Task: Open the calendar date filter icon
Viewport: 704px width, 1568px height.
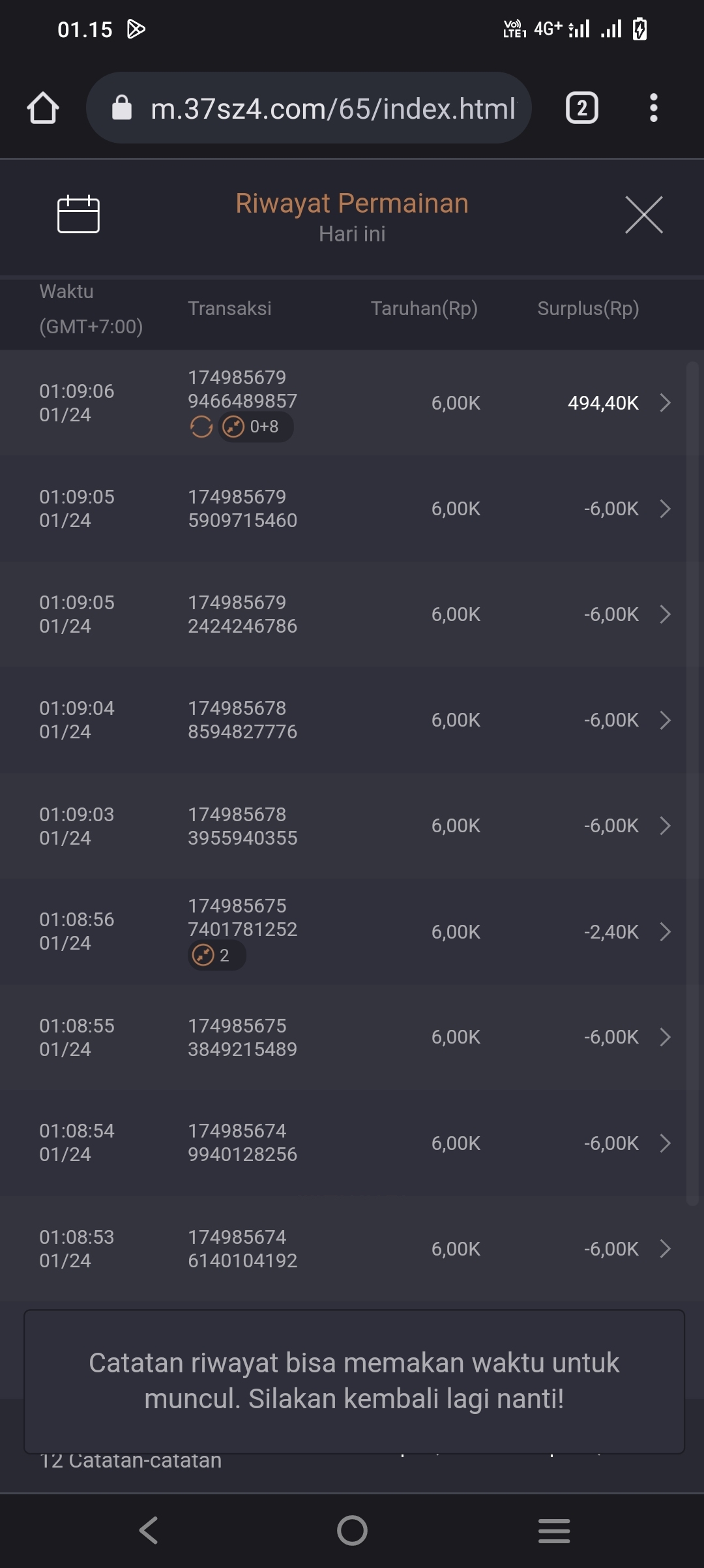Action: [x=78, y=214]
